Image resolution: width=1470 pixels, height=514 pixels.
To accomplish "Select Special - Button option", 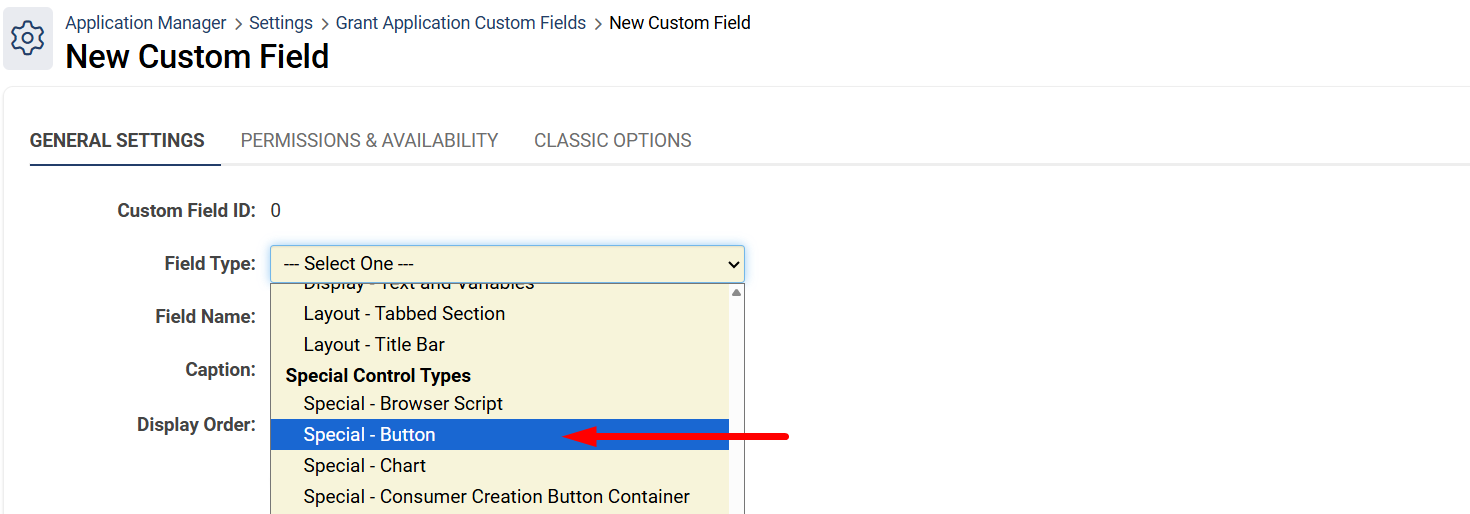I will click(499, 435).
